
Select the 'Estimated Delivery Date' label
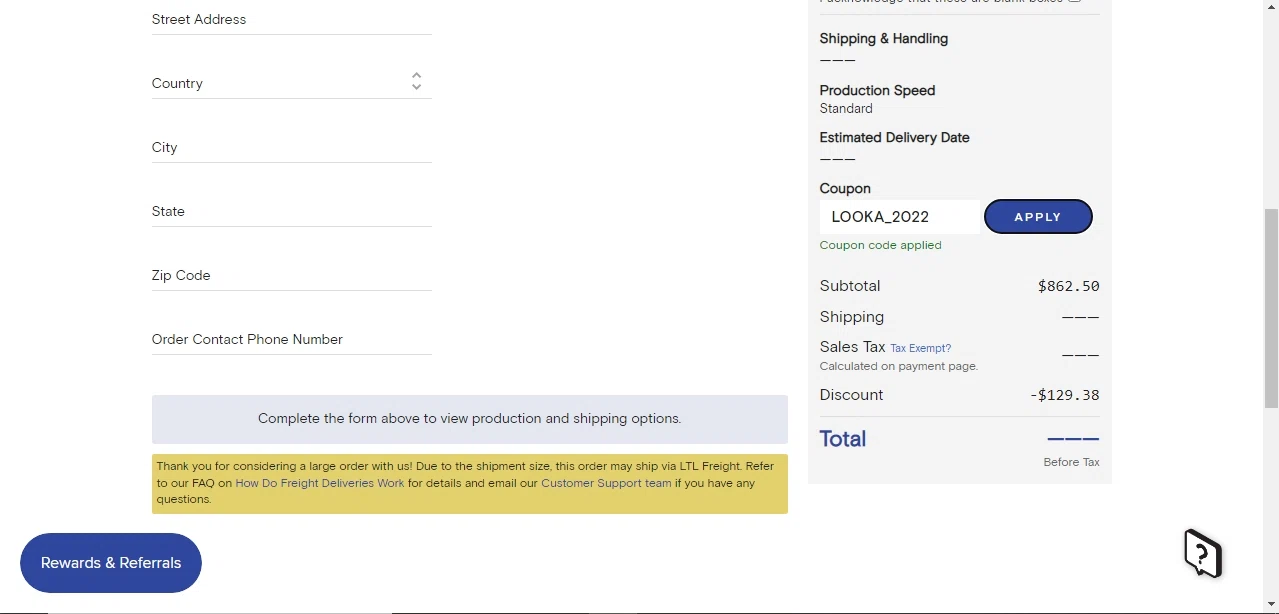pyautogui.click(x=894, y=138)
